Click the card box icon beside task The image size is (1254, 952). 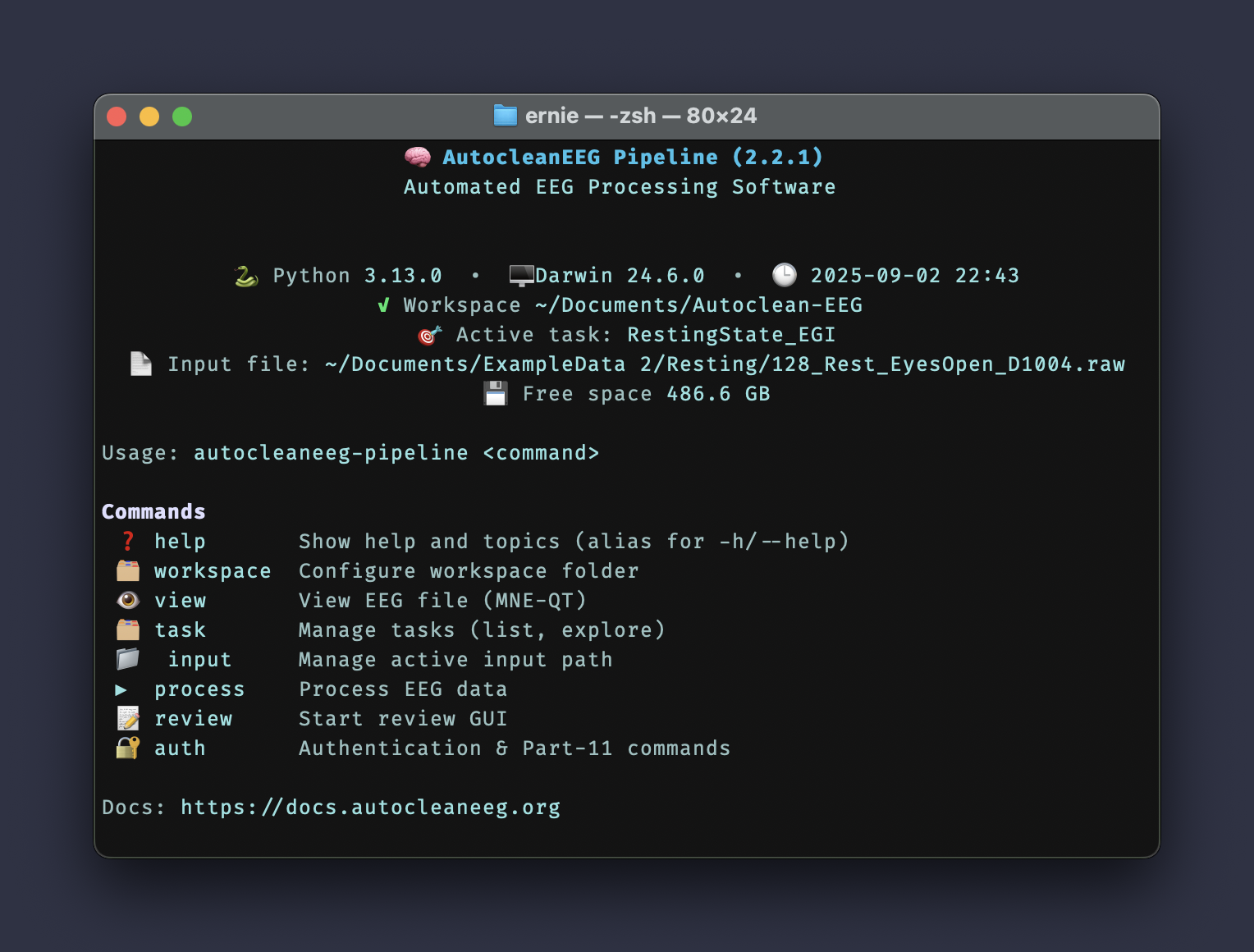[x=128, y=629]
